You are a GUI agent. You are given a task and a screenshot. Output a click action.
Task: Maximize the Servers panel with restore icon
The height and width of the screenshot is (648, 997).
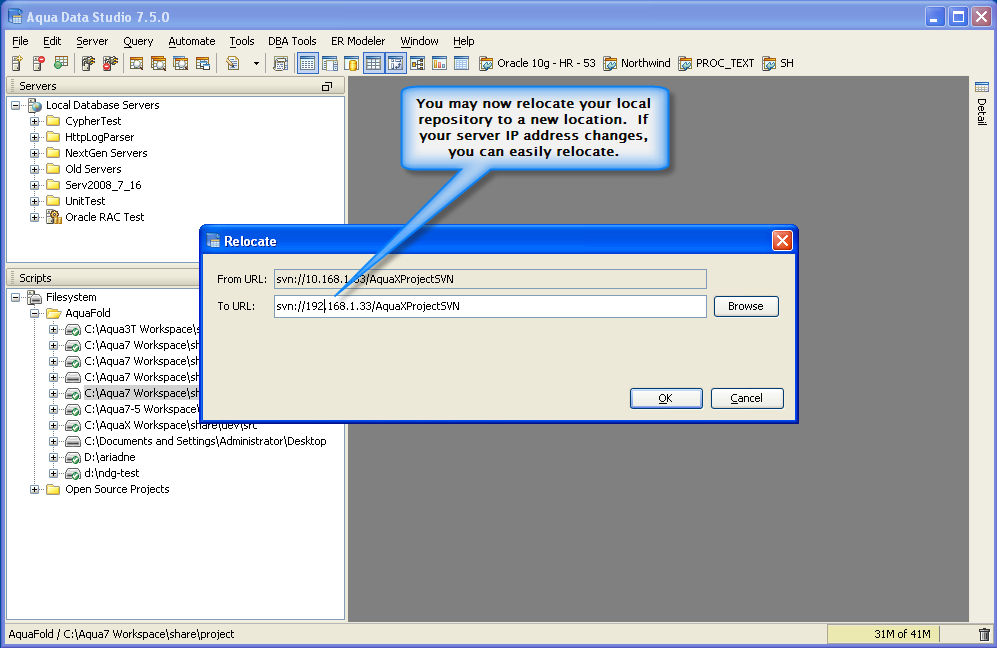(x=327, y=86)
